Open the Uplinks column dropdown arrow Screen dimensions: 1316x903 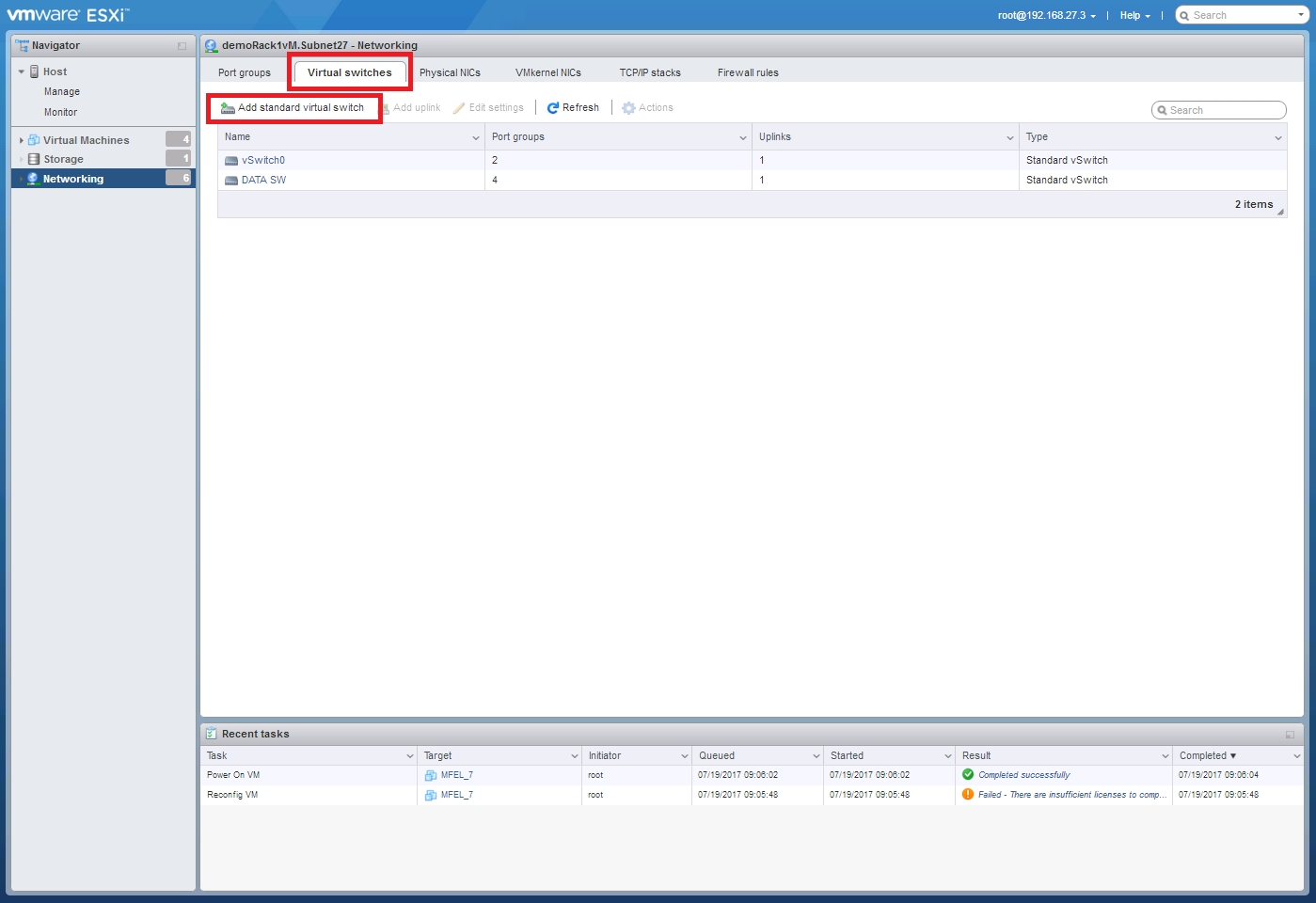coord(1010,138)
